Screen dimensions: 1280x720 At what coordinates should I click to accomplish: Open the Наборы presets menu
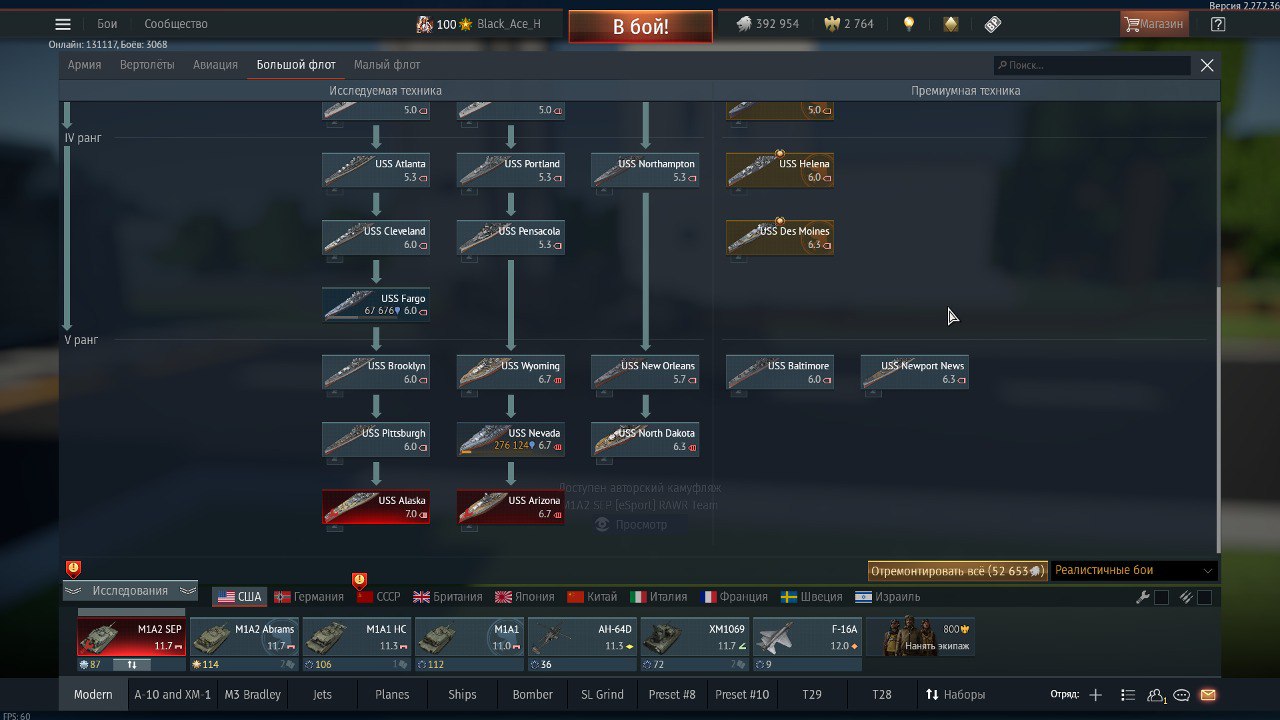click(x=955, y=694)
